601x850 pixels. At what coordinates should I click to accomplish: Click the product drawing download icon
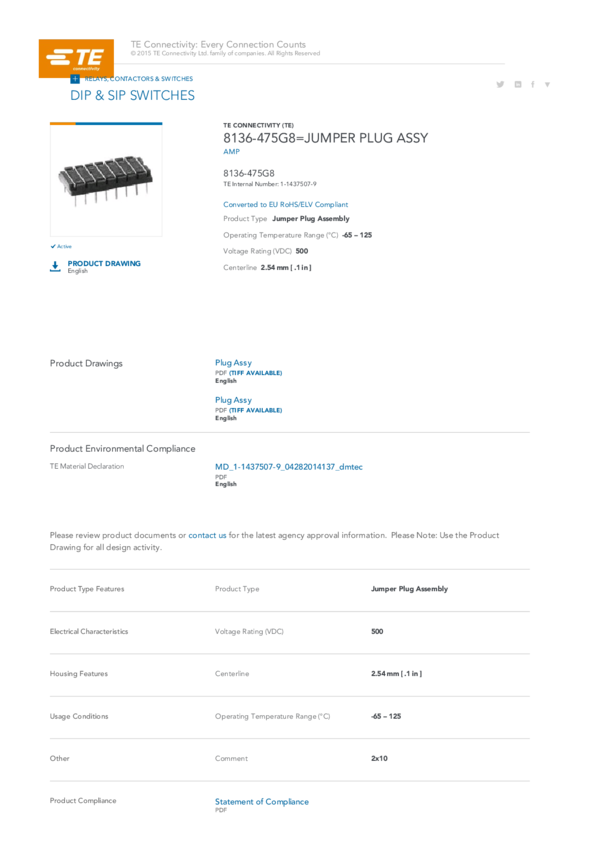[x=55, y=266]
